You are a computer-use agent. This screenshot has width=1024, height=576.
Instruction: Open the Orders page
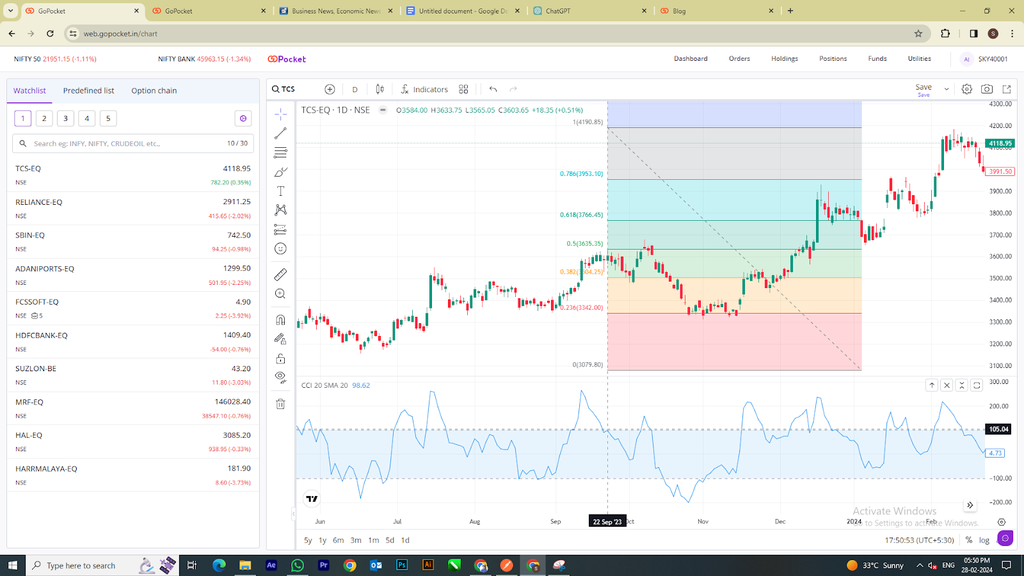[x=739, y=59]
